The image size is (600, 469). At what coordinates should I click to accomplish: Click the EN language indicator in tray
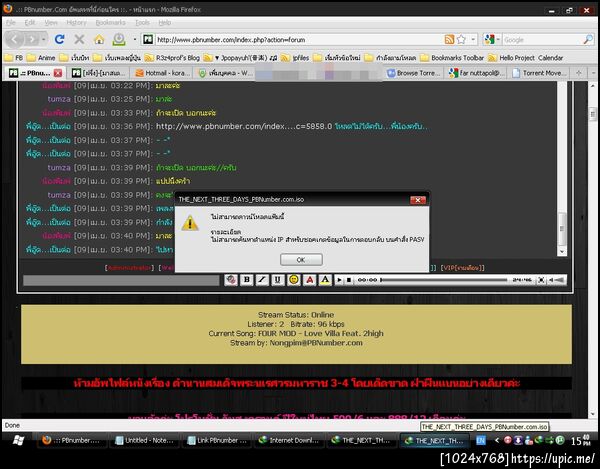pos(481,441)
